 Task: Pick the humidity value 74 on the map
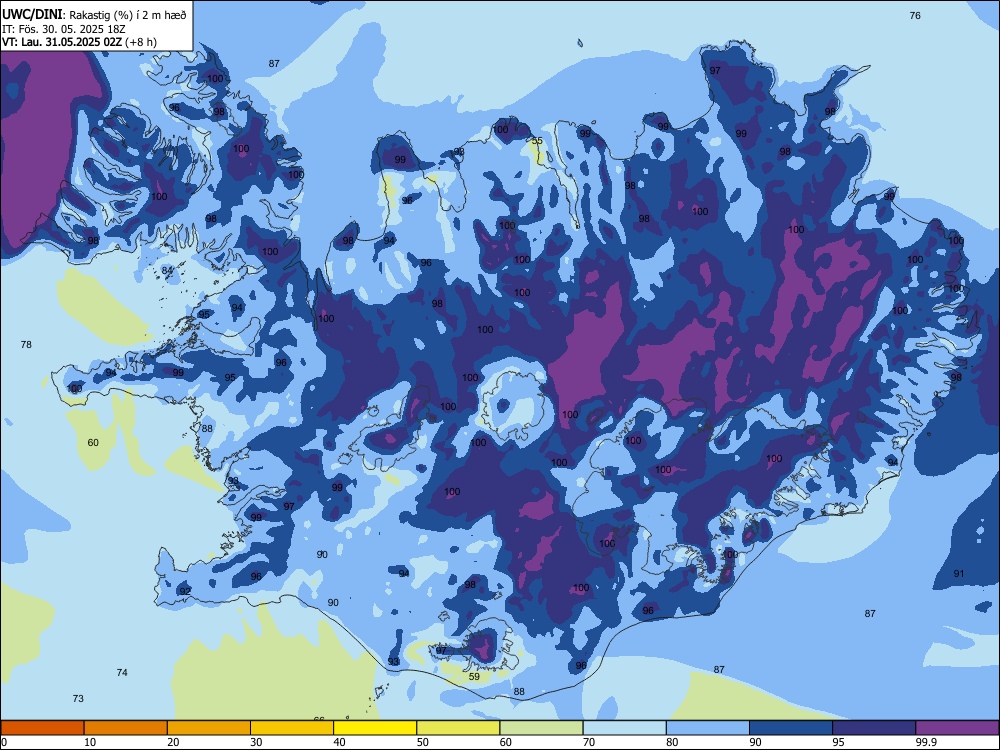pos(122,672)
